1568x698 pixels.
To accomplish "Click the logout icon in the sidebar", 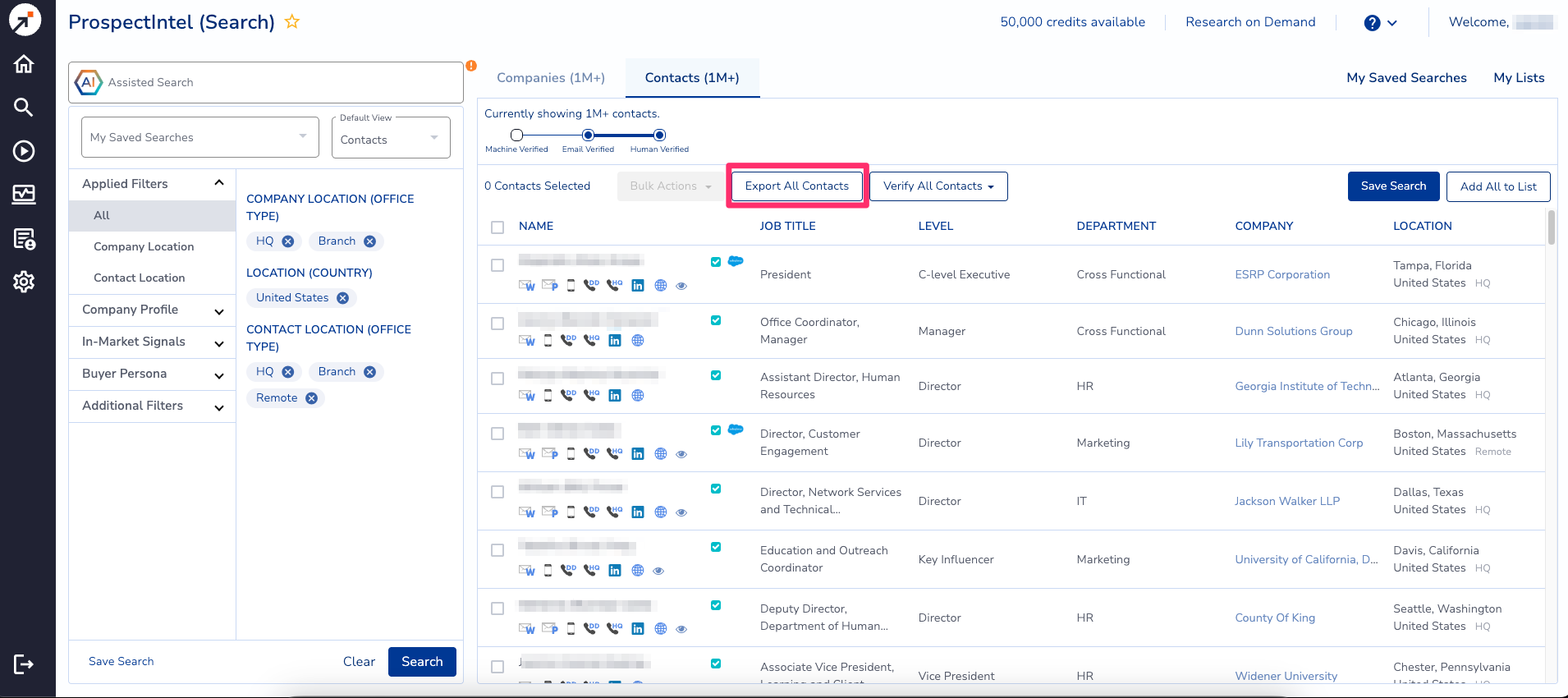I will [x=24, y=664].
